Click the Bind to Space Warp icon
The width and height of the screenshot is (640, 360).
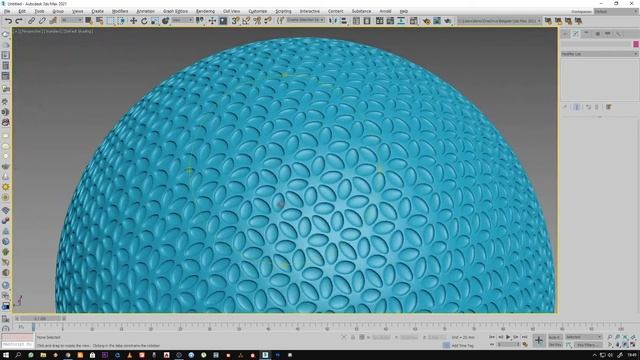(x=53, y=20)
